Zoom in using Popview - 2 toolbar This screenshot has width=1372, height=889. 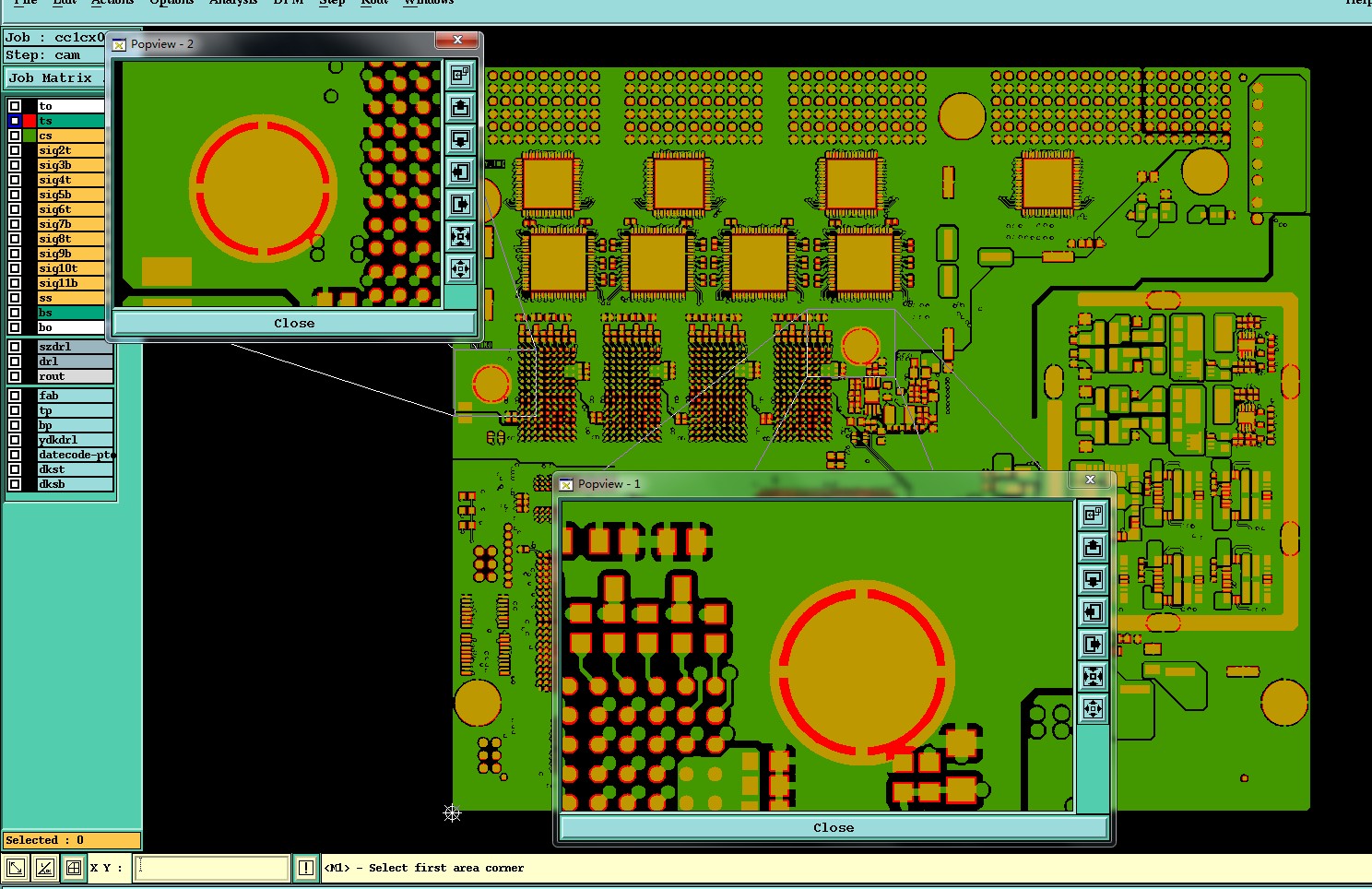point(460,236)
